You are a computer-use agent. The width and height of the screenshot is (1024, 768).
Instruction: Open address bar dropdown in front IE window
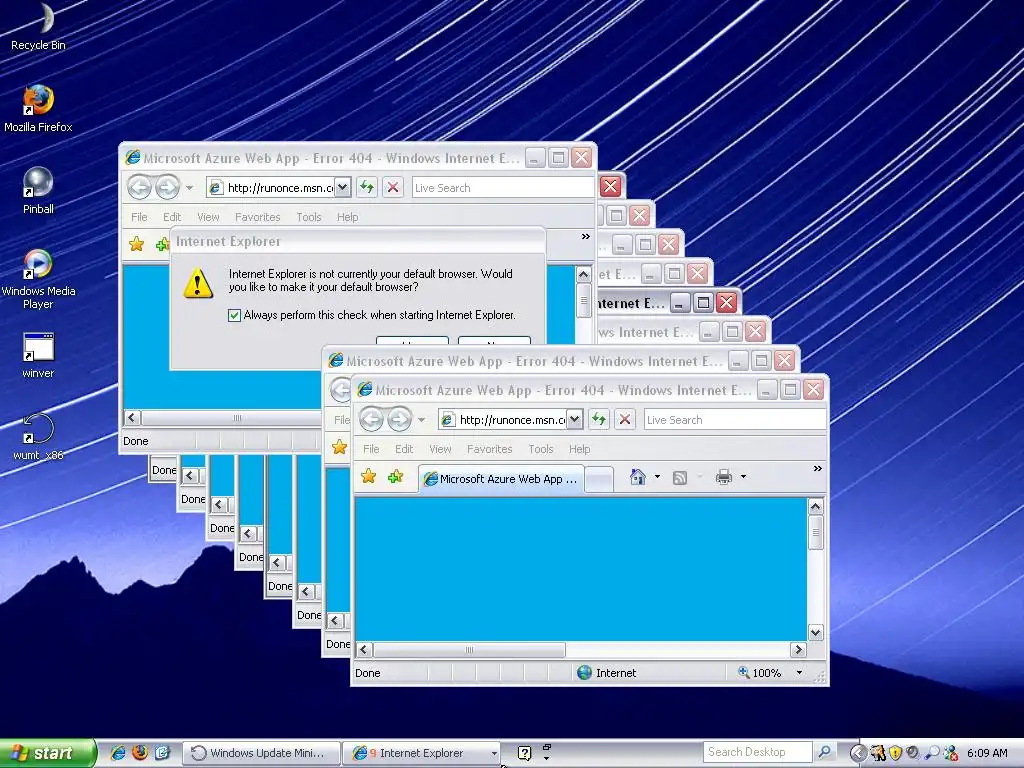click(574, 419)
